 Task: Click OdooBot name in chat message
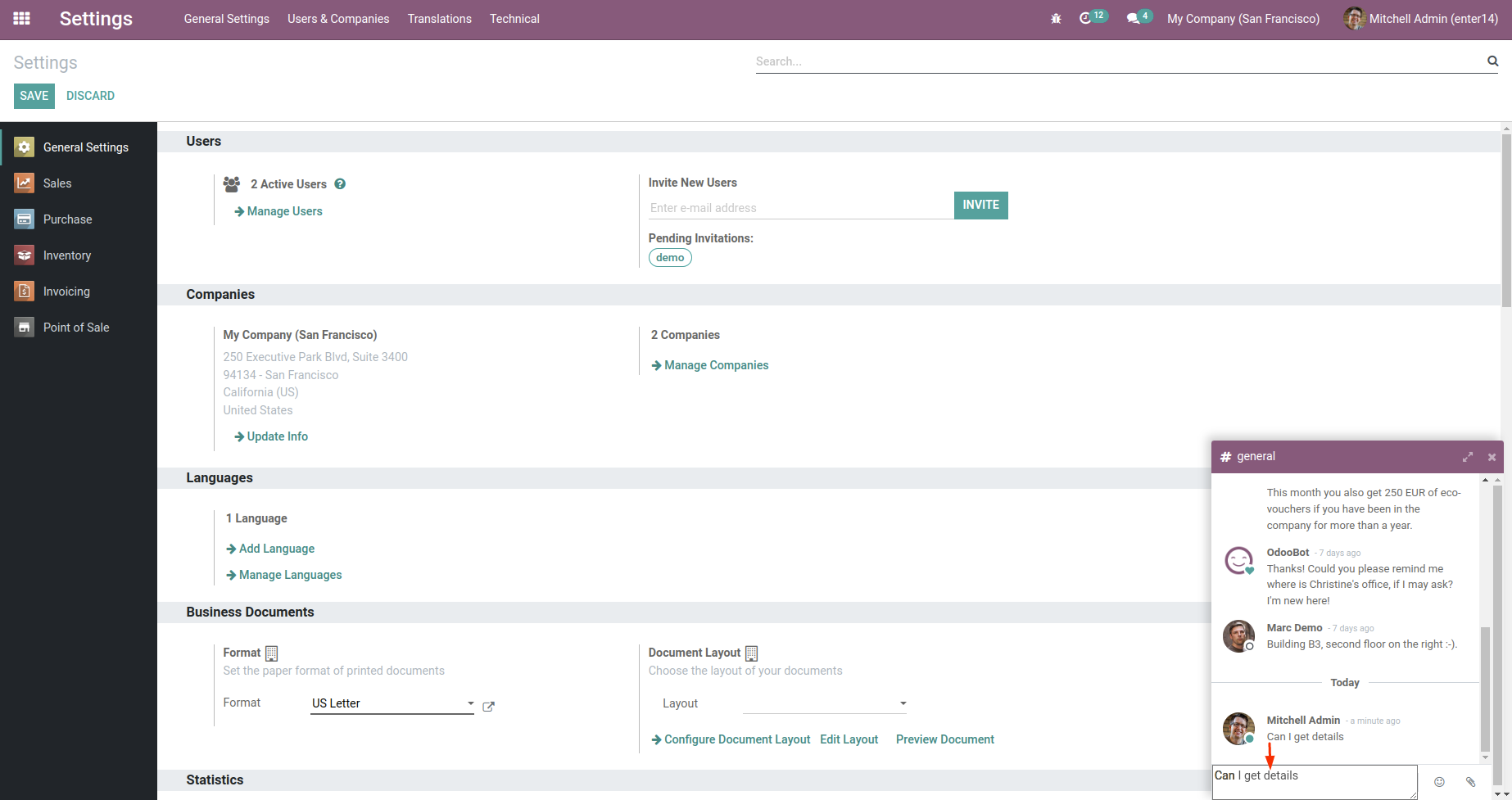(x=1288, y=553)
